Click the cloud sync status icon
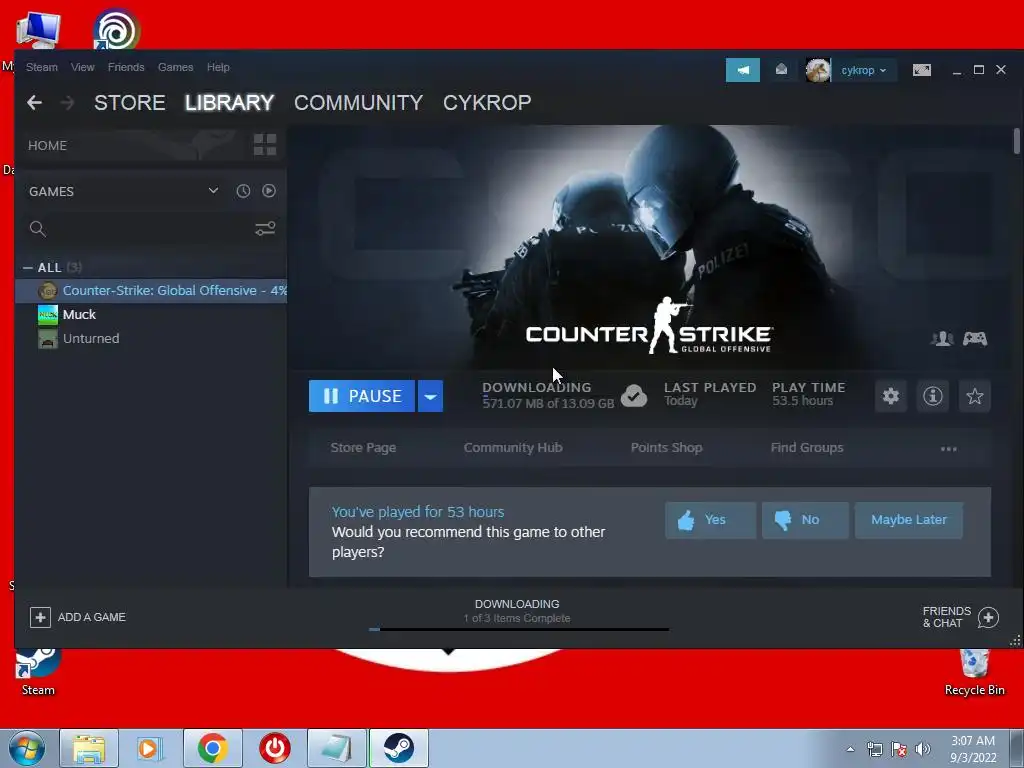The width and height of the screenshot is (1024, 768). click(x=633, y=396)
